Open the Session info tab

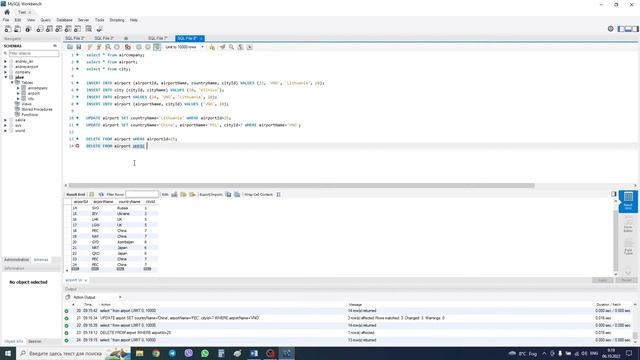click(x=35, y=341)
